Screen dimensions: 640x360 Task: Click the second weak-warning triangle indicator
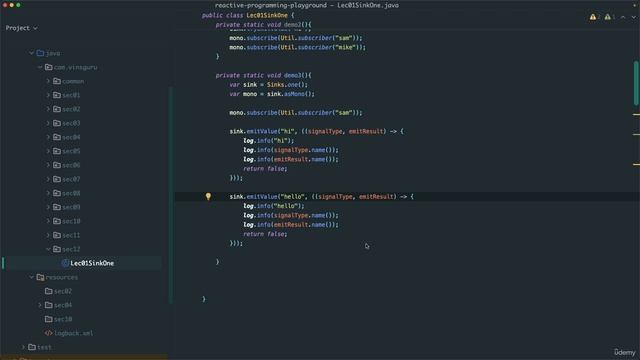[608, 17]
